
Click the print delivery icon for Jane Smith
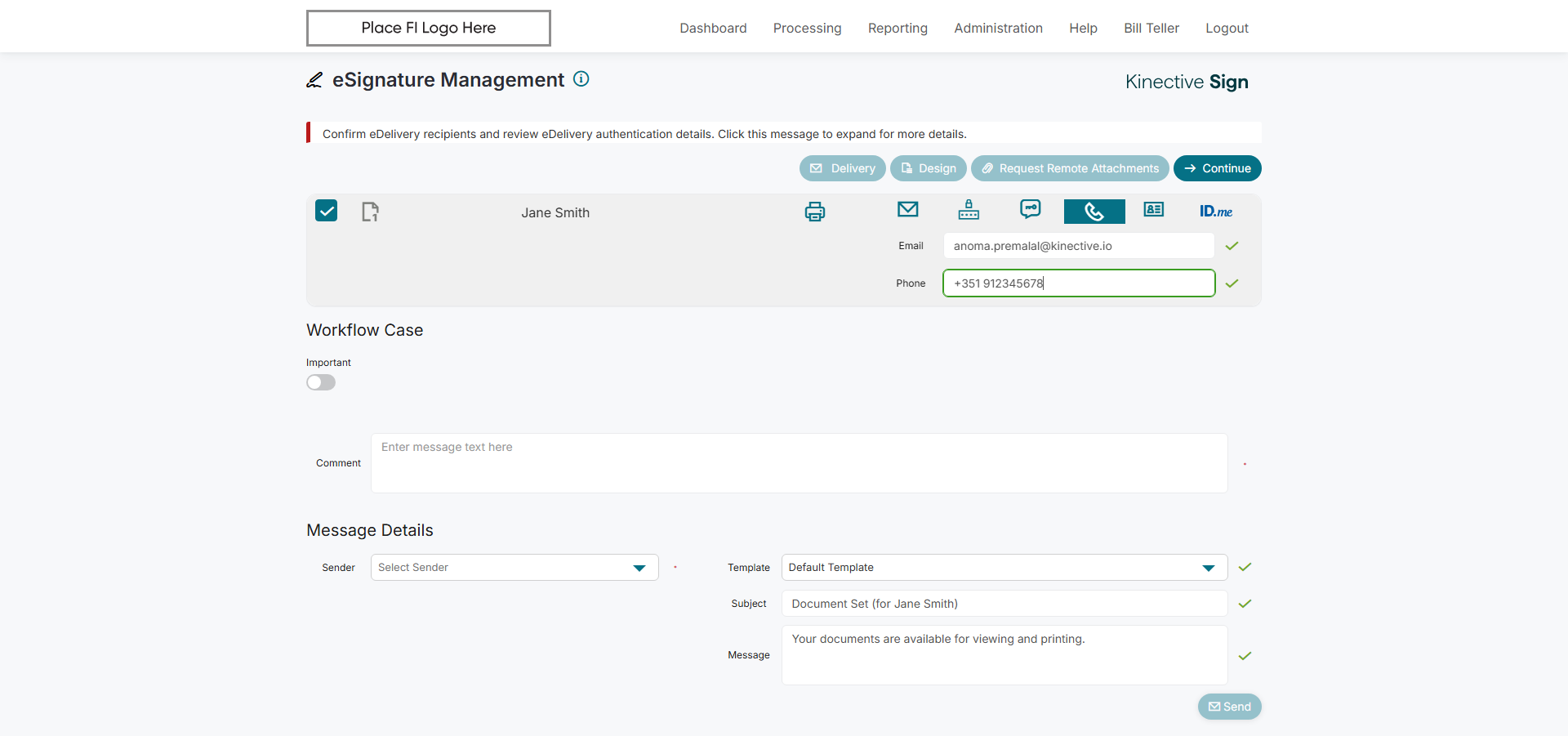pos(814,212)
